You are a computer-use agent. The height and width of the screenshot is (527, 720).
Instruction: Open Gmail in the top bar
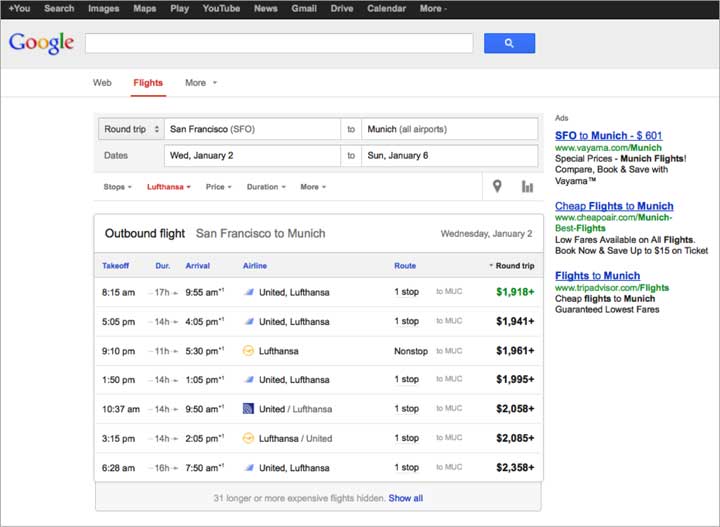click(x=304, y=8)
